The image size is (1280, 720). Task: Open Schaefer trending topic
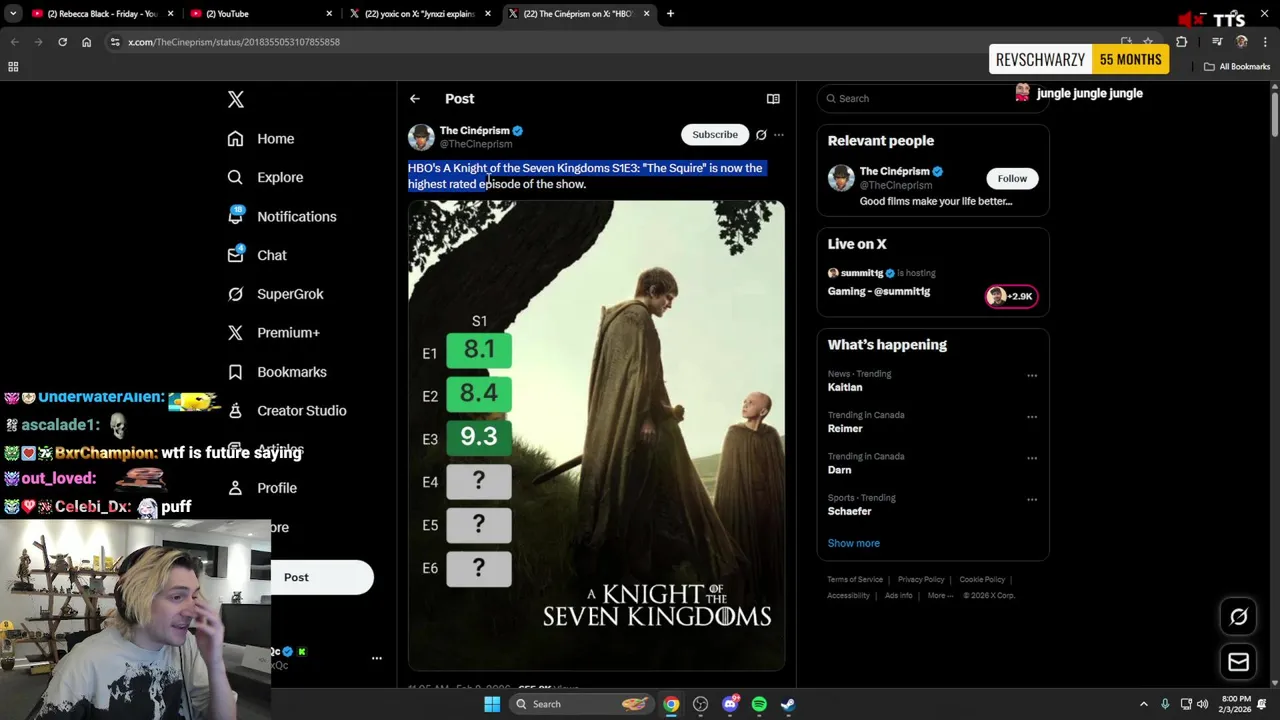tap(850, 511)
